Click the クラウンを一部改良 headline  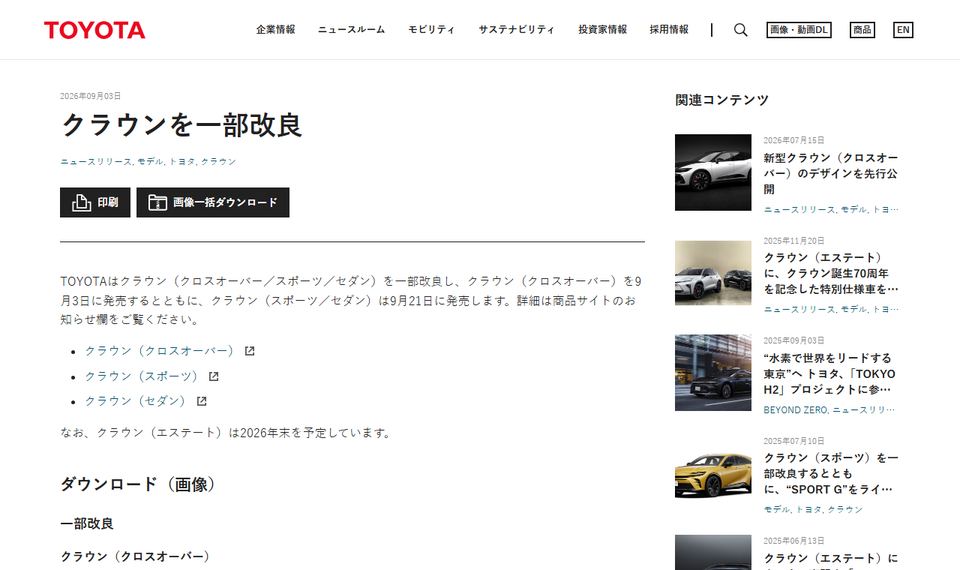click(x=181, y=125)
